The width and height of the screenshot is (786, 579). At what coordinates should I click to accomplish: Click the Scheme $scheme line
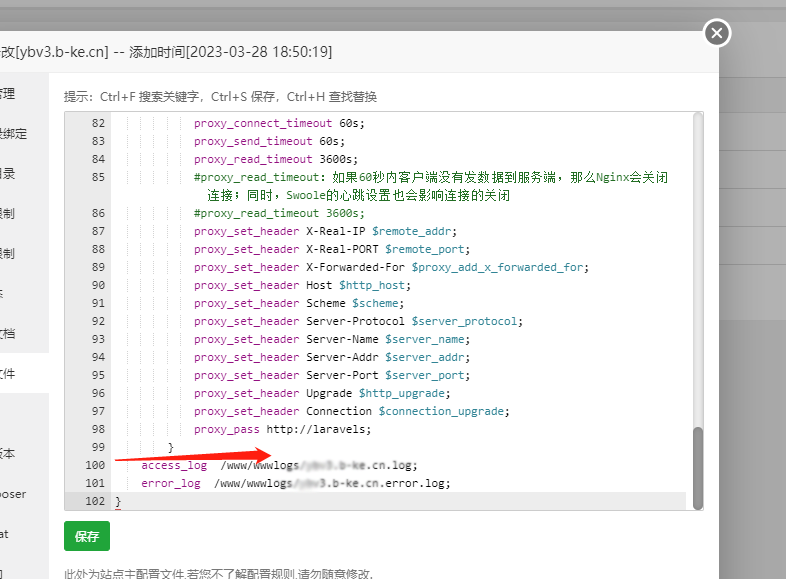[299, 304]
